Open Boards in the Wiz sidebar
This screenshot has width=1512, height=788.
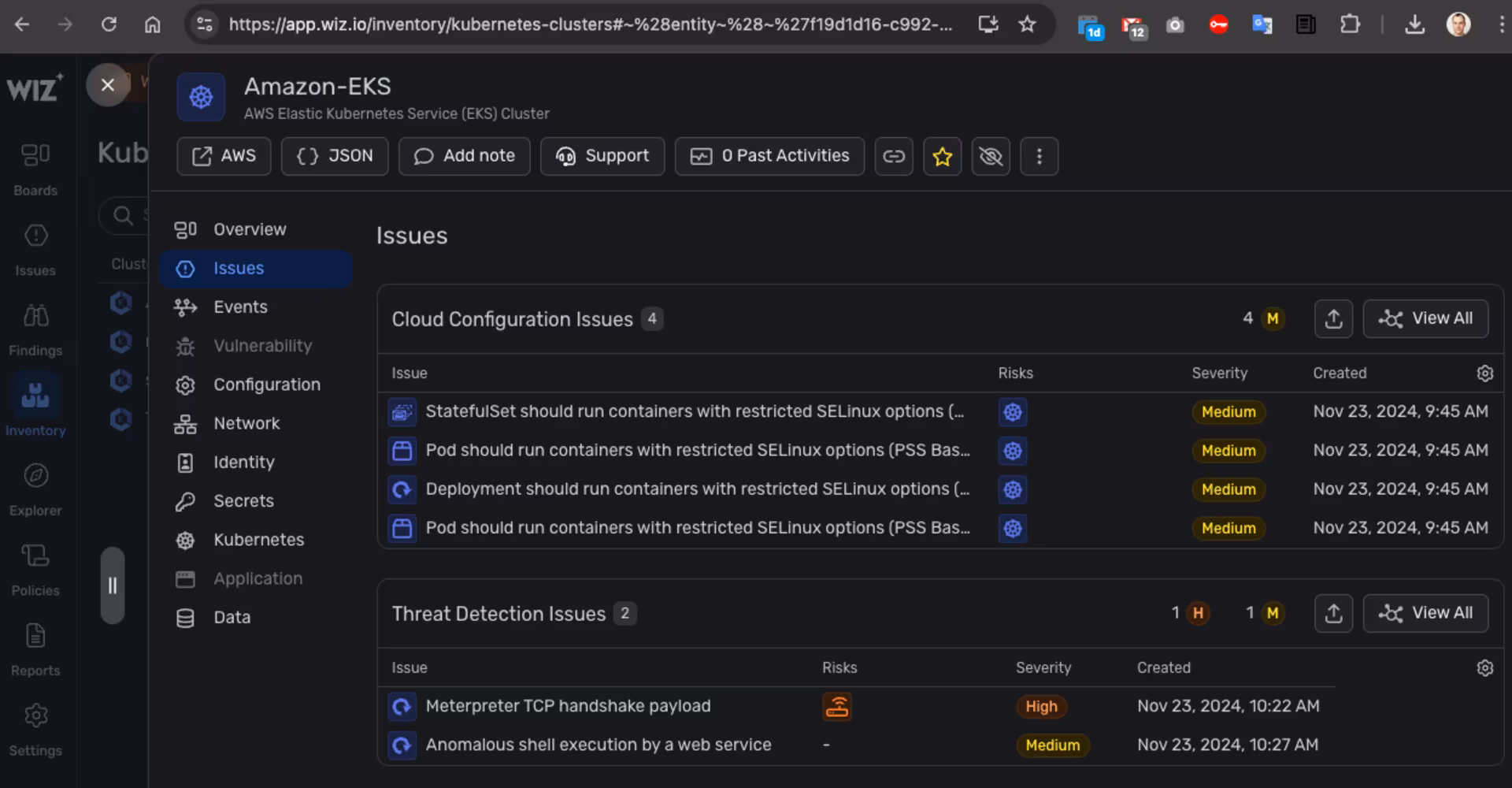[35, 168]
